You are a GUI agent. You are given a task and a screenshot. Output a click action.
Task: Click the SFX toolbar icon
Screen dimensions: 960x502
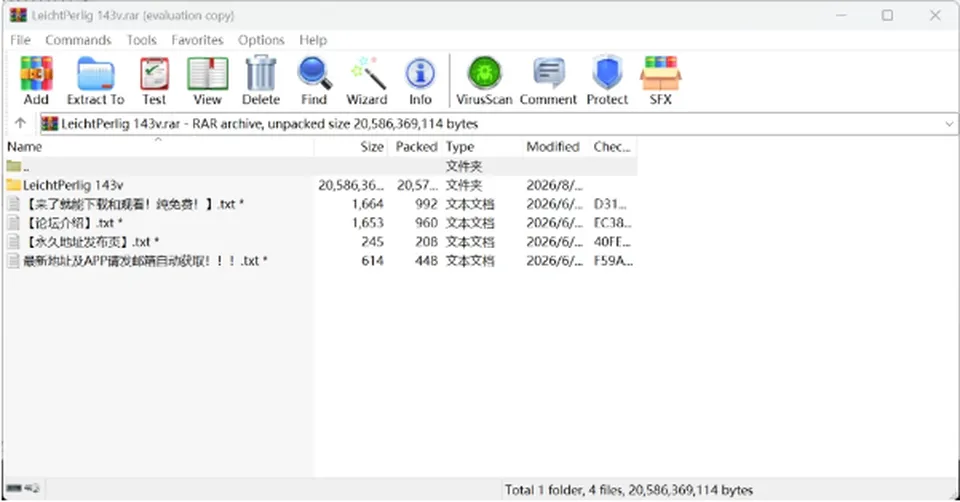click(661, 73)
